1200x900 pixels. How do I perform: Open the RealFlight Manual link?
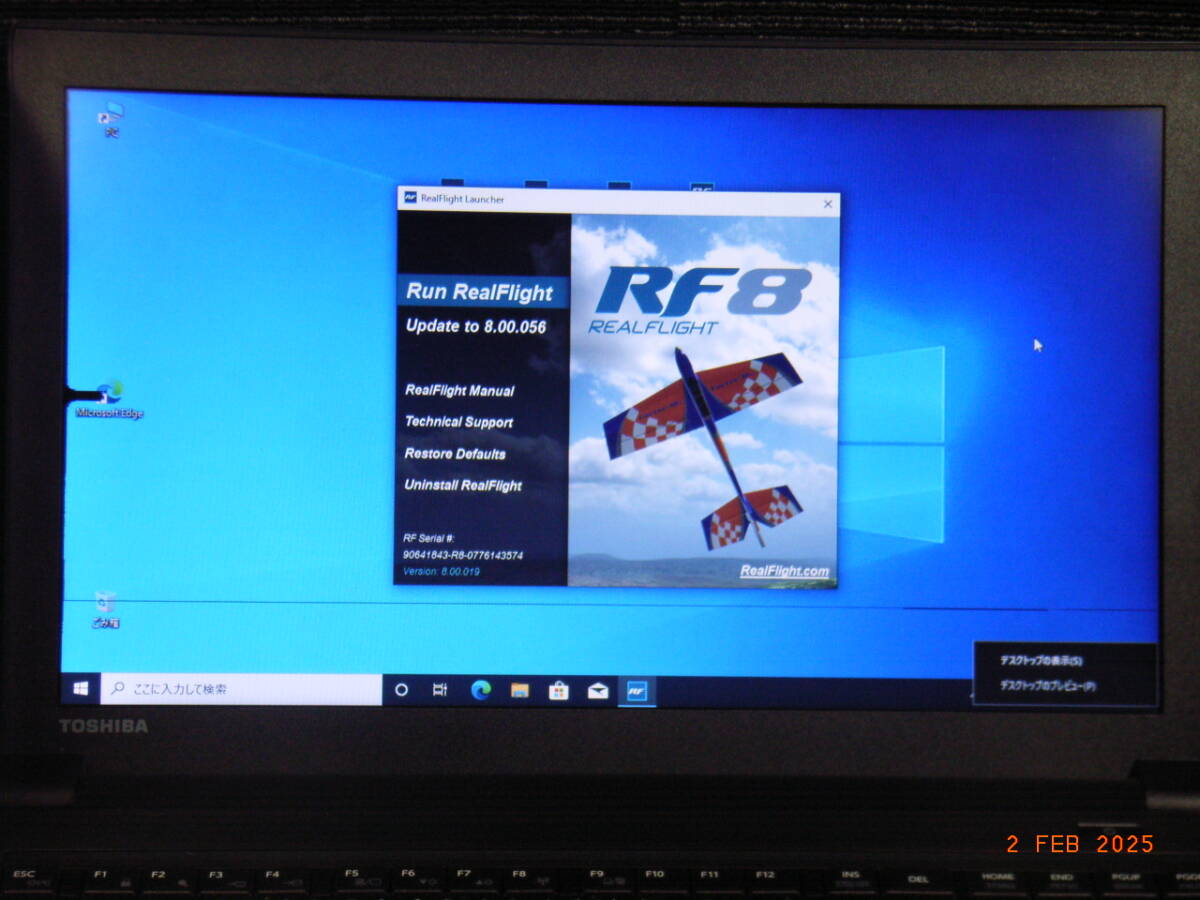[459, 391]
